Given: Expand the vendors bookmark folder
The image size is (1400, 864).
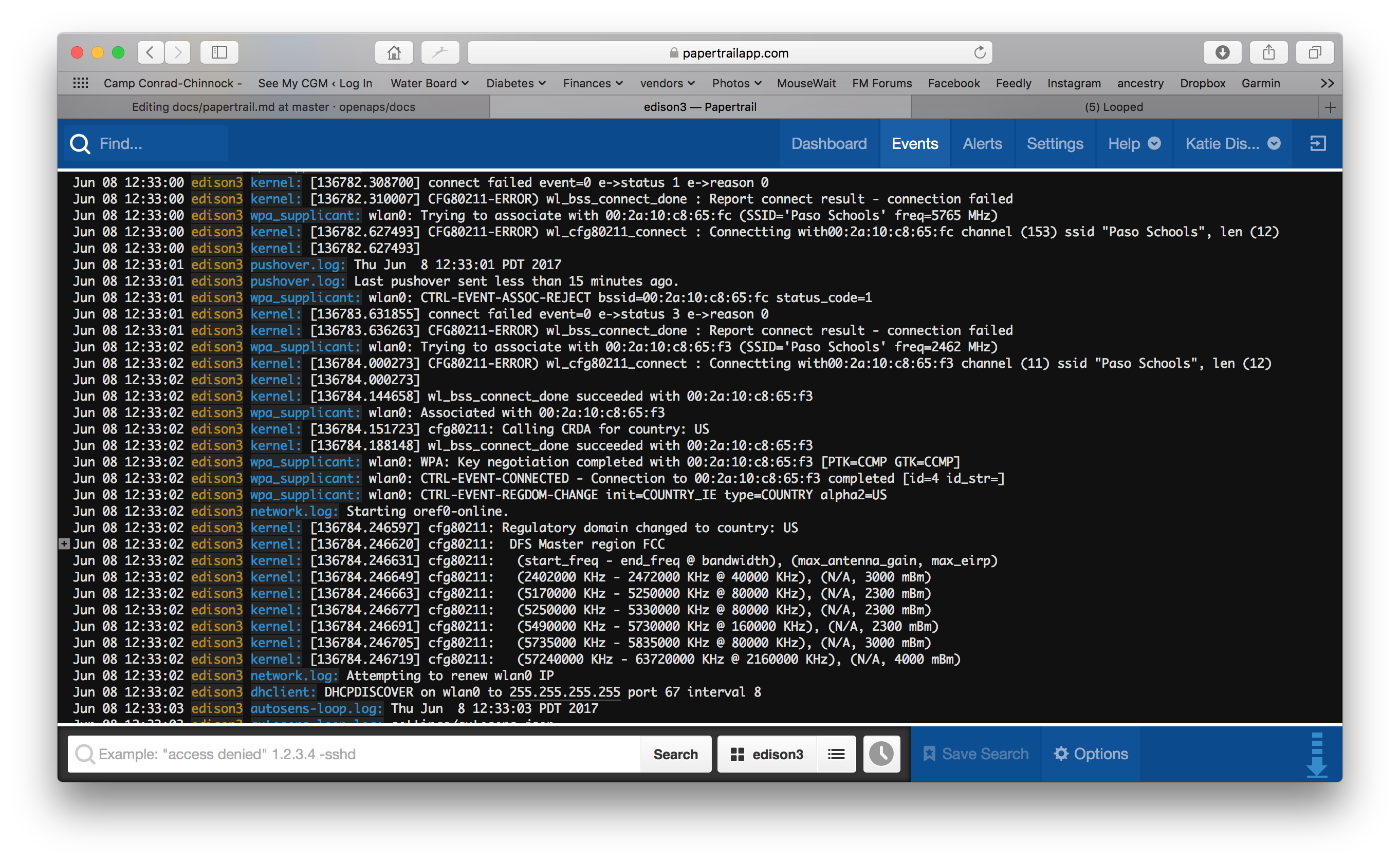Looking at the screenshot, I should pos(667,83).
